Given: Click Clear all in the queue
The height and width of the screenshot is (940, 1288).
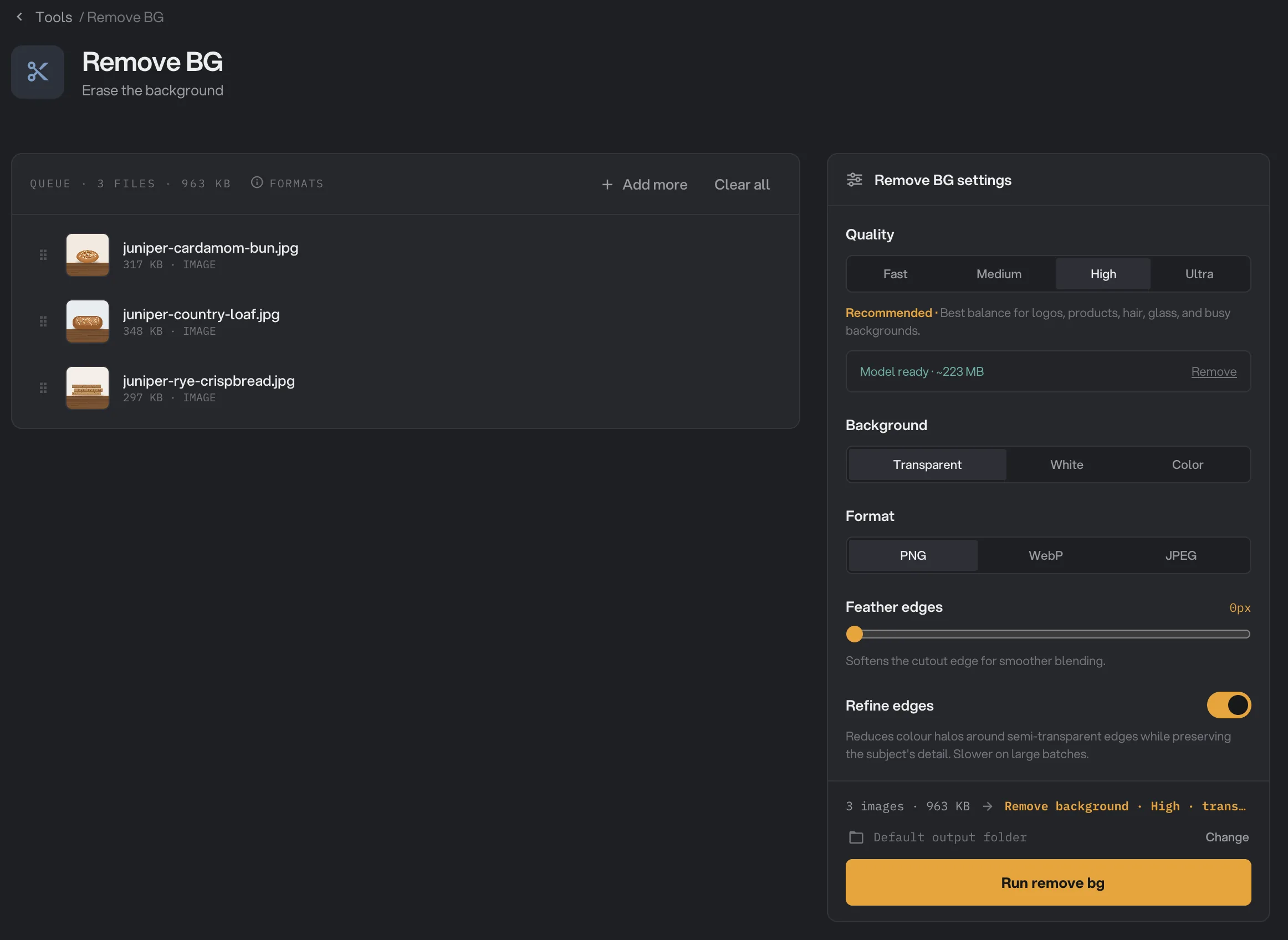Looking at the screenshot, I should pyautogui.click(x=742, y=185).
